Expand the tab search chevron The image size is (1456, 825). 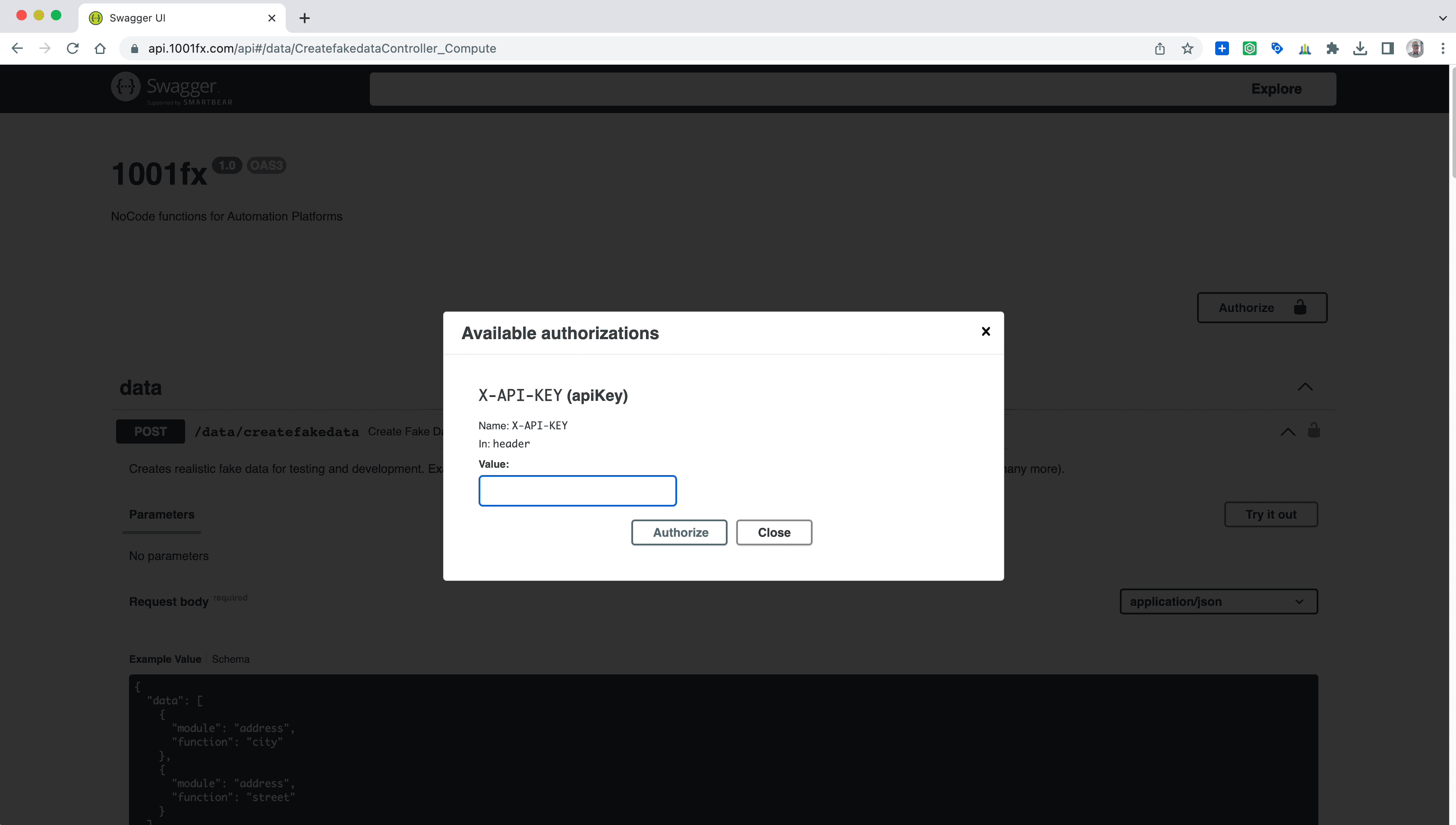(1442, 18)
